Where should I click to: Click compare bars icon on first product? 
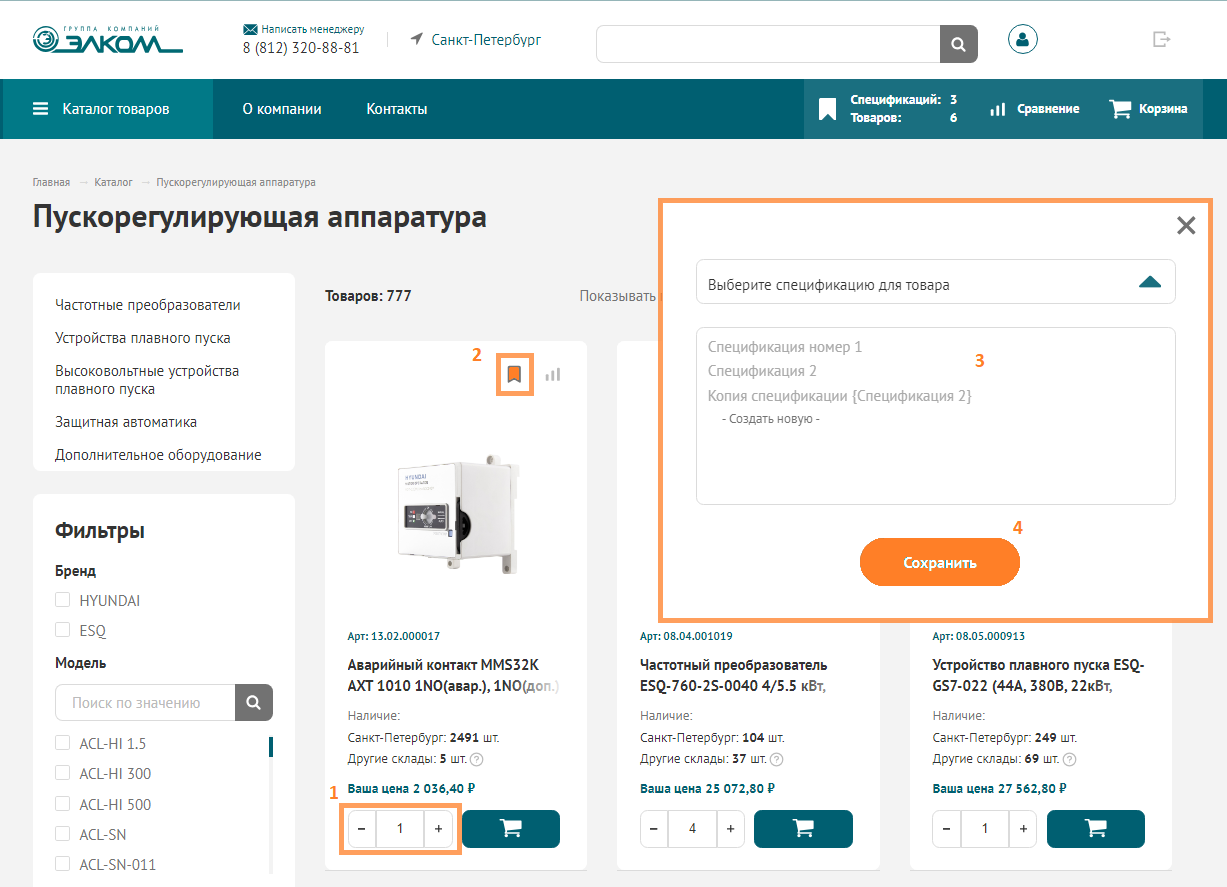pos(553,375)
